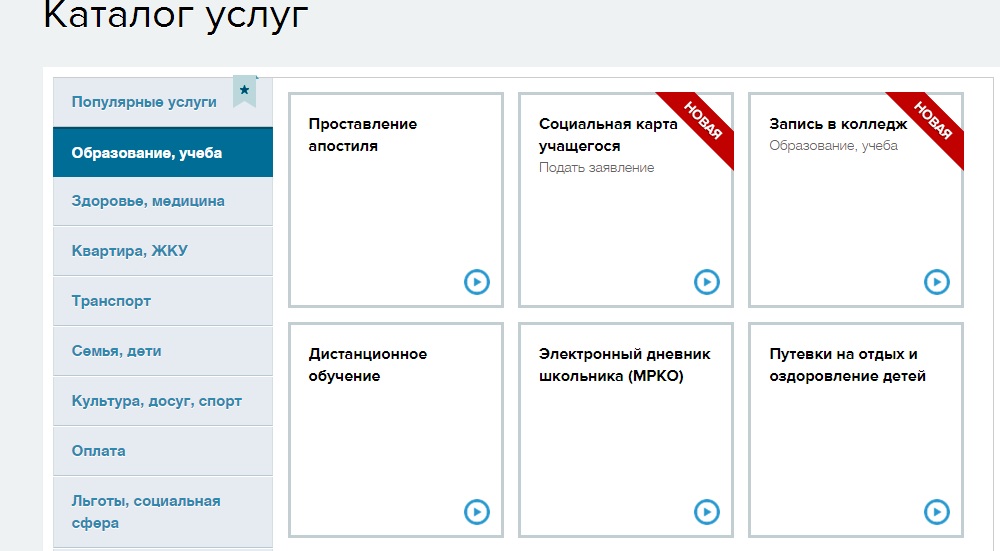Viewport: 1000px width, 551px height.
Task: Select Образование, учеба category
Action: [147, 153]
